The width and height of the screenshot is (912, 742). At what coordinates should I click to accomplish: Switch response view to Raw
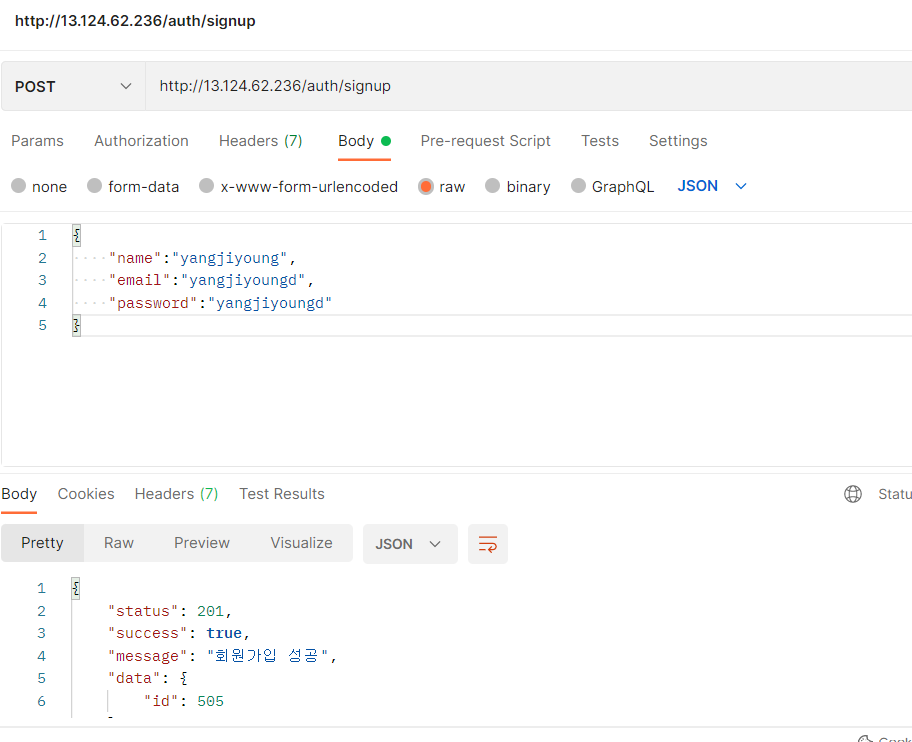119,543
